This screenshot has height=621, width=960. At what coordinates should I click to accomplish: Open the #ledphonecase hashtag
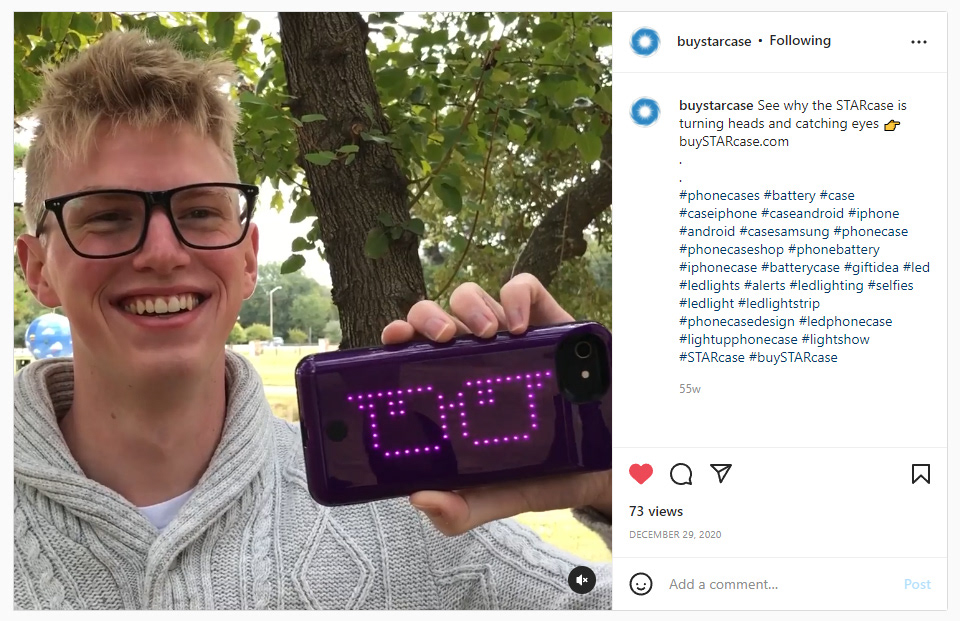coord(846,322)
